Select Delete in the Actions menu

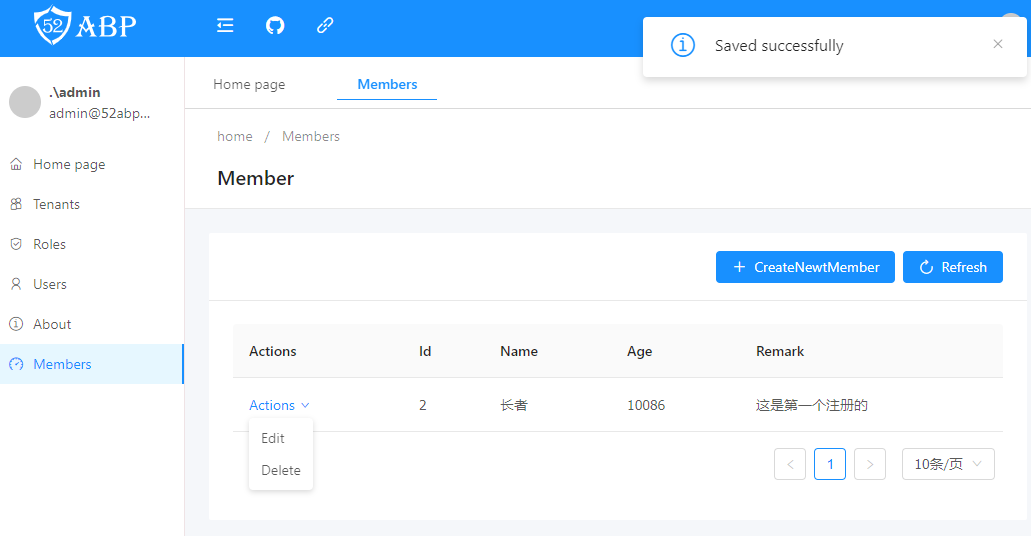click(x=281, y=470)
